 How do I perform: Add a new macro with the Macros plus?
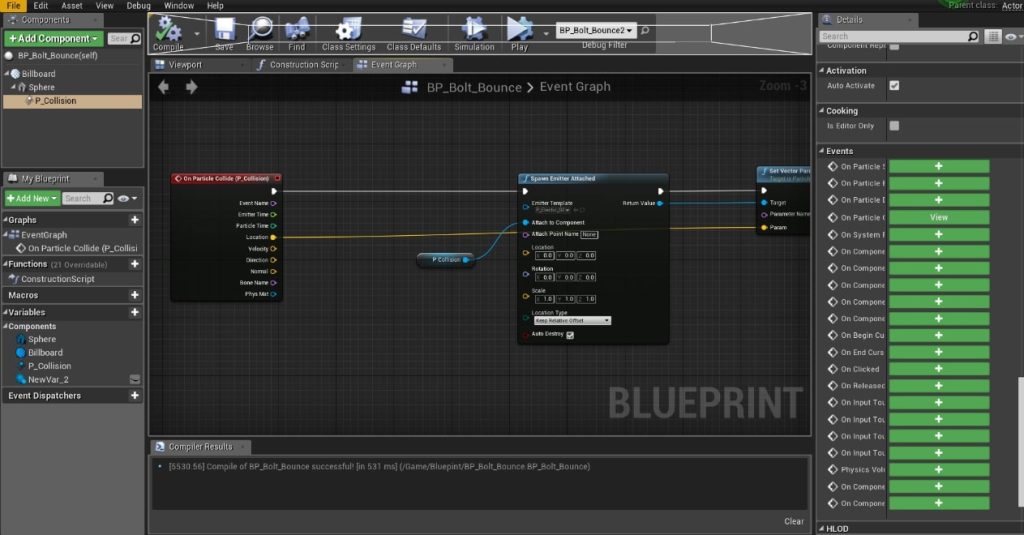click(x=135, y=295)
